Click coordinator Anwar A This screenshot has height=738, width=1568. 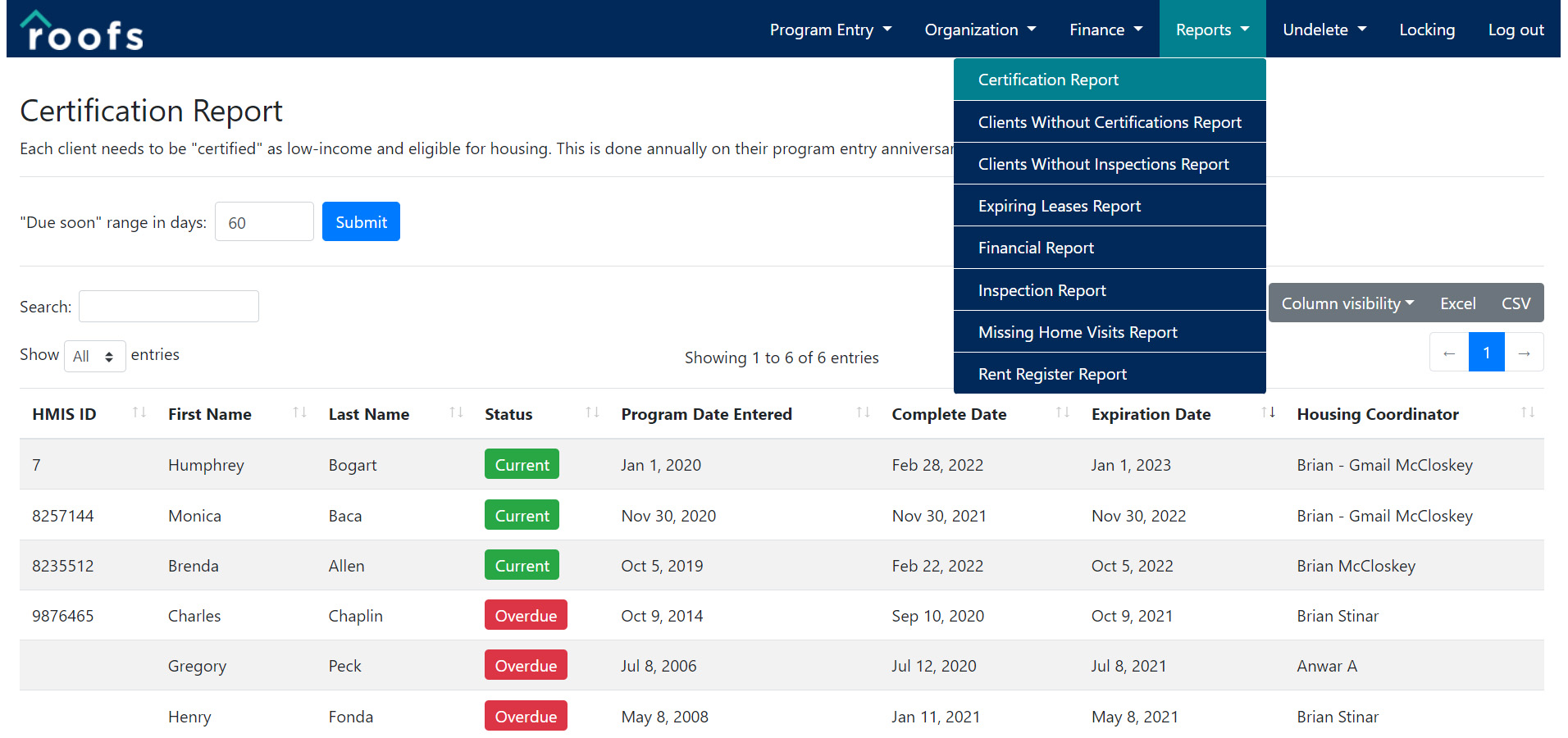[1327, 666]
